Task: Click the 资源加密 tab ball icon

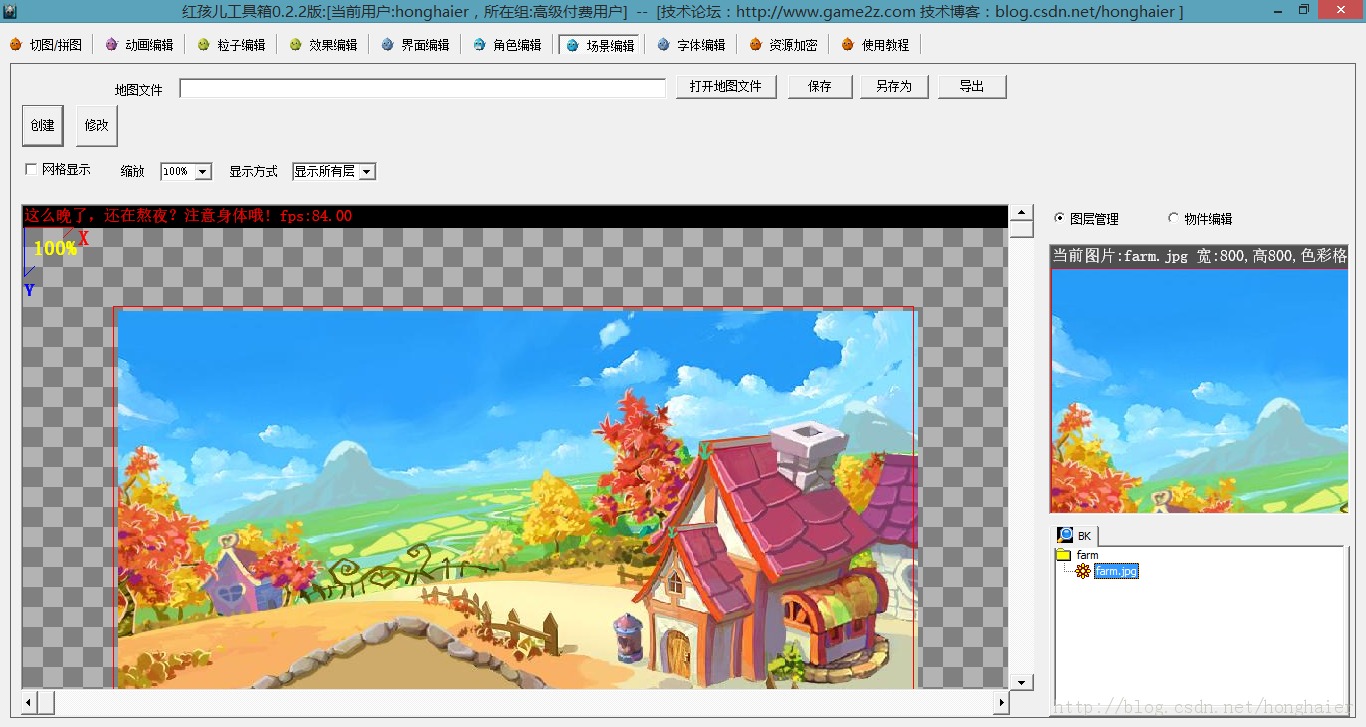Action: (755, 45)
